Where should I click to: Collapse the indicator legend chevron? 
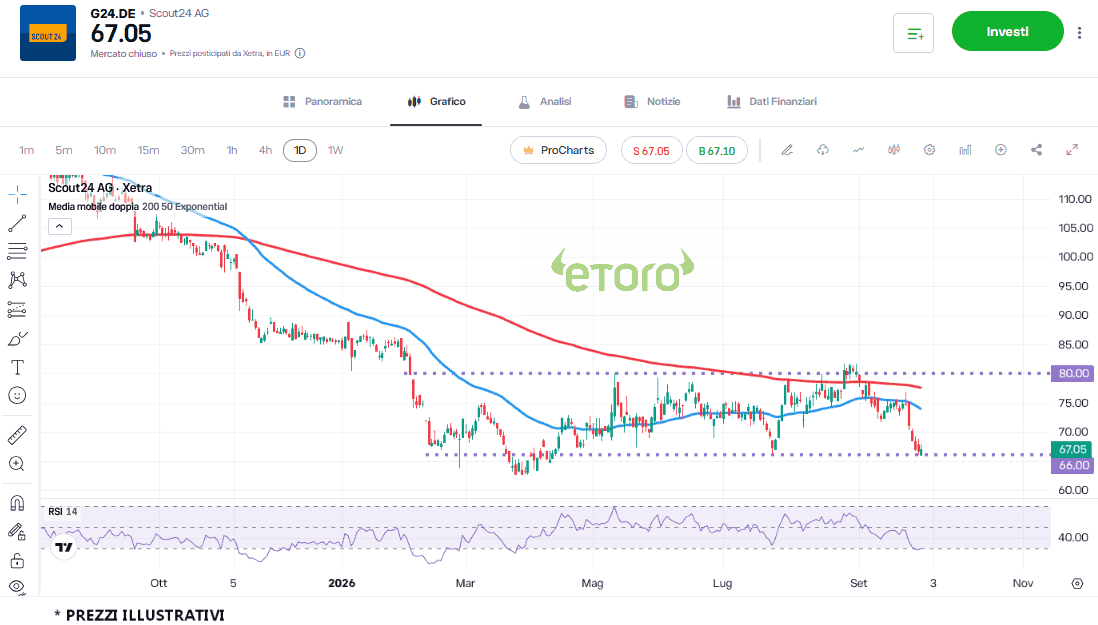point(60,226)
